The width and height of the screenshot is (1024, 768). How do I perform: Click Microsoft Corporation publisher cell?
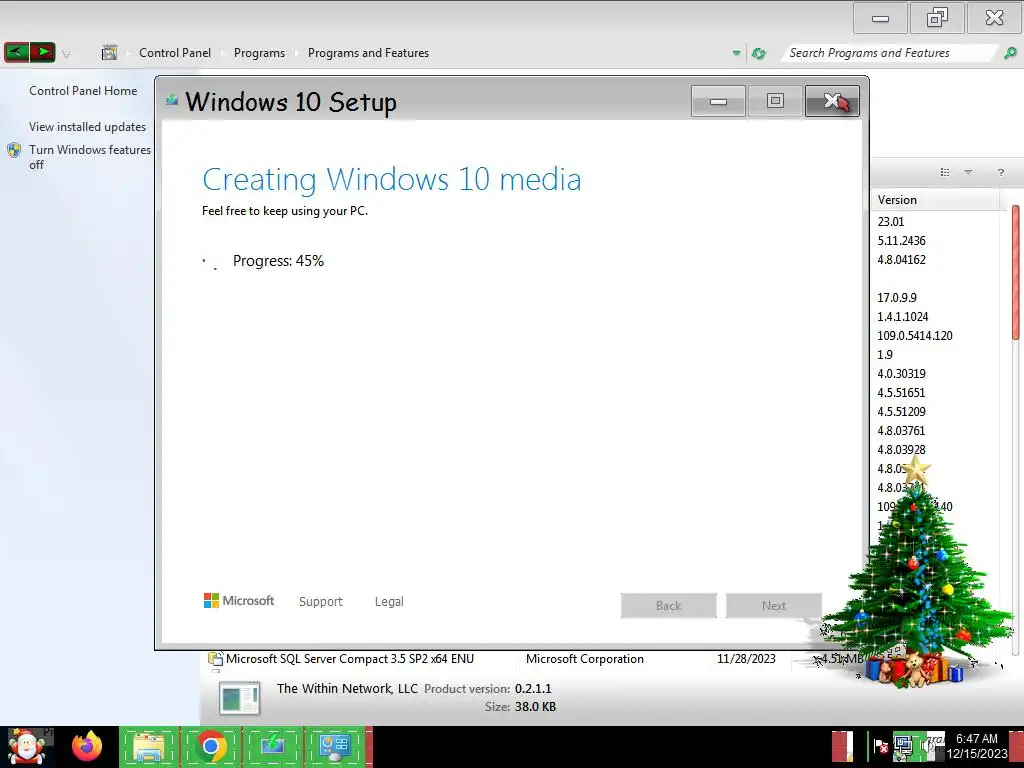click(584, 659)
